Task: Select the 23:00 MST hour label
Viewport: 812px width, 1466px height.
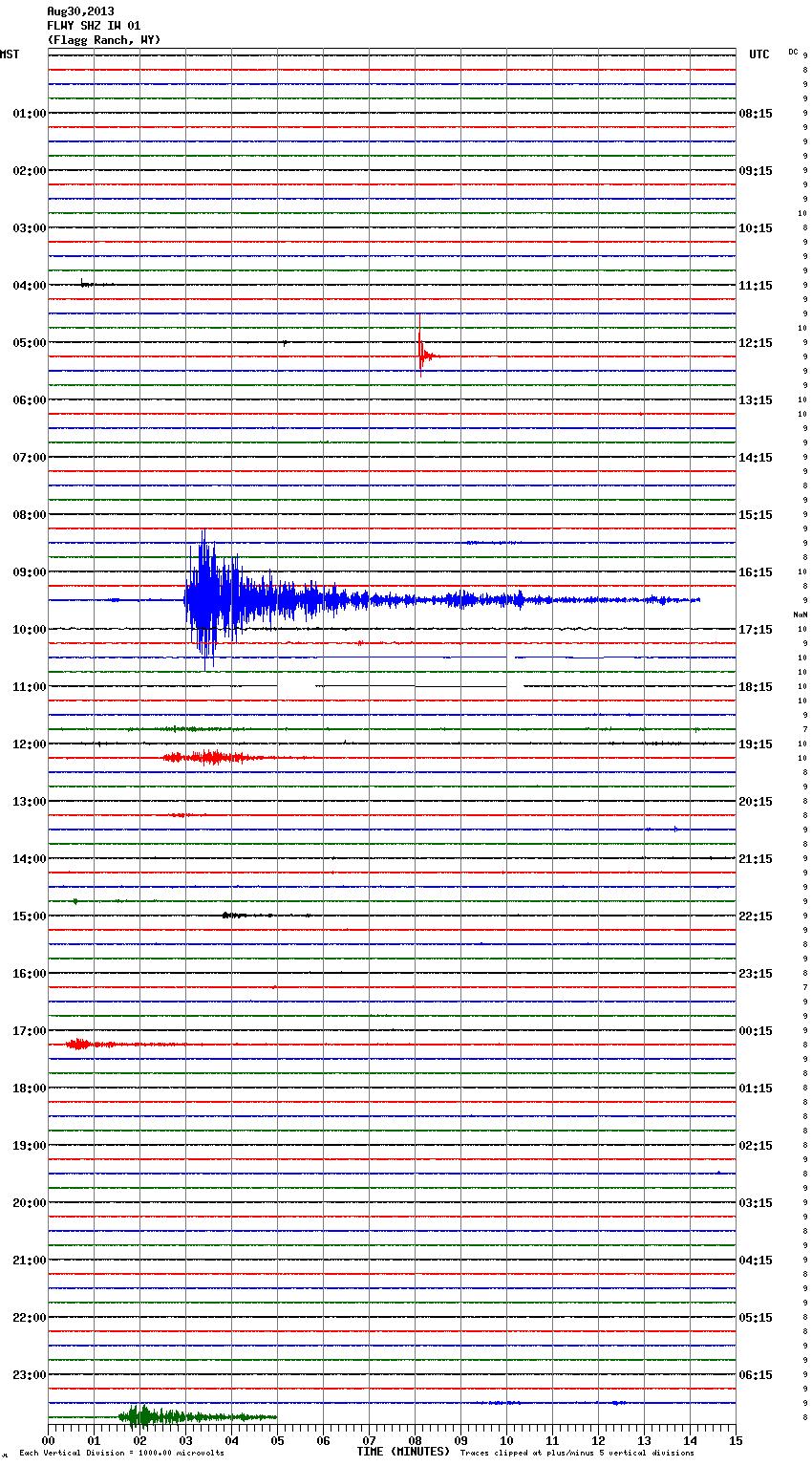Action: click(x=29, y=1375)
